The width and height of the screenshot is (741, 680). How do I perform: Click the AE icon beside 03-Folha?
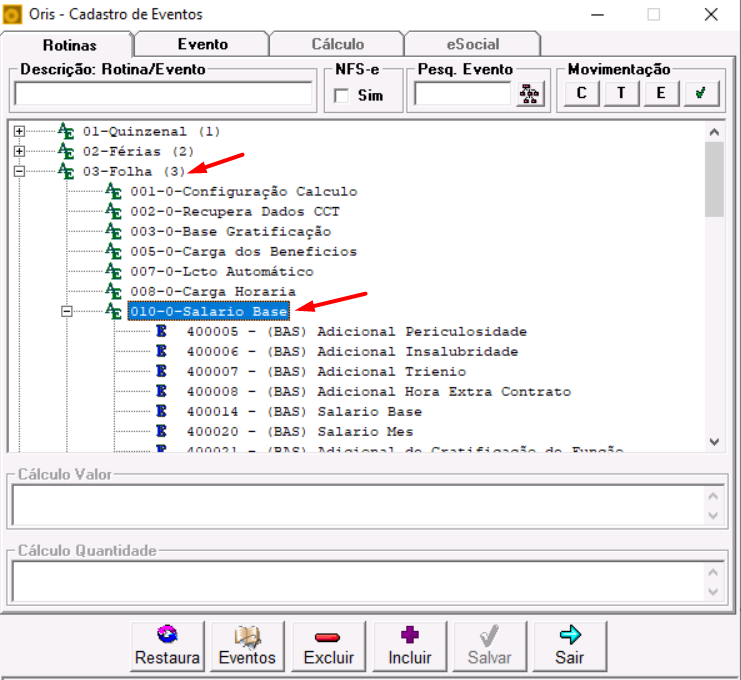click(x=66, y=171)
